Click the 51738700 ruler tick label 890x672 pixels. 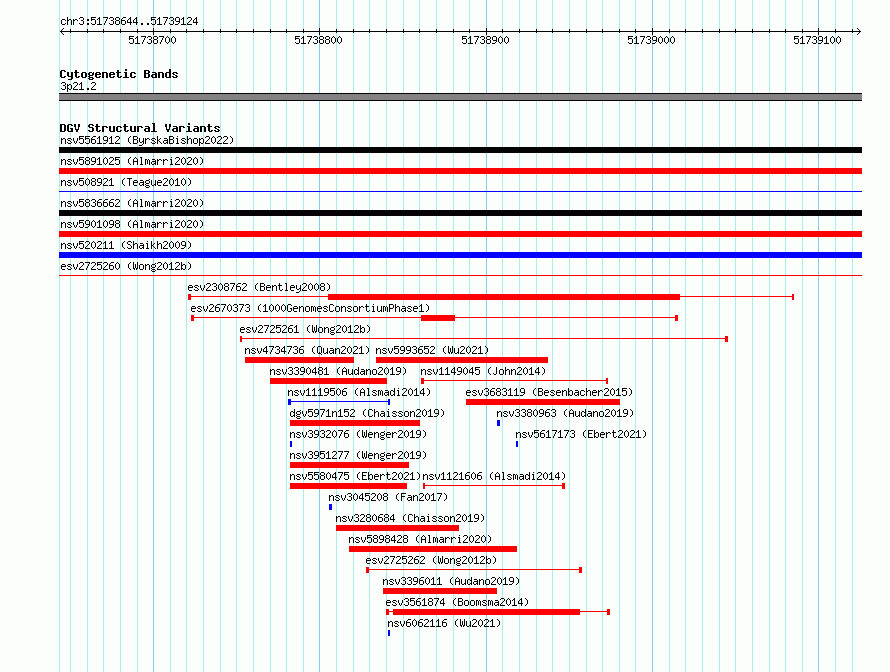coord(152,40)
